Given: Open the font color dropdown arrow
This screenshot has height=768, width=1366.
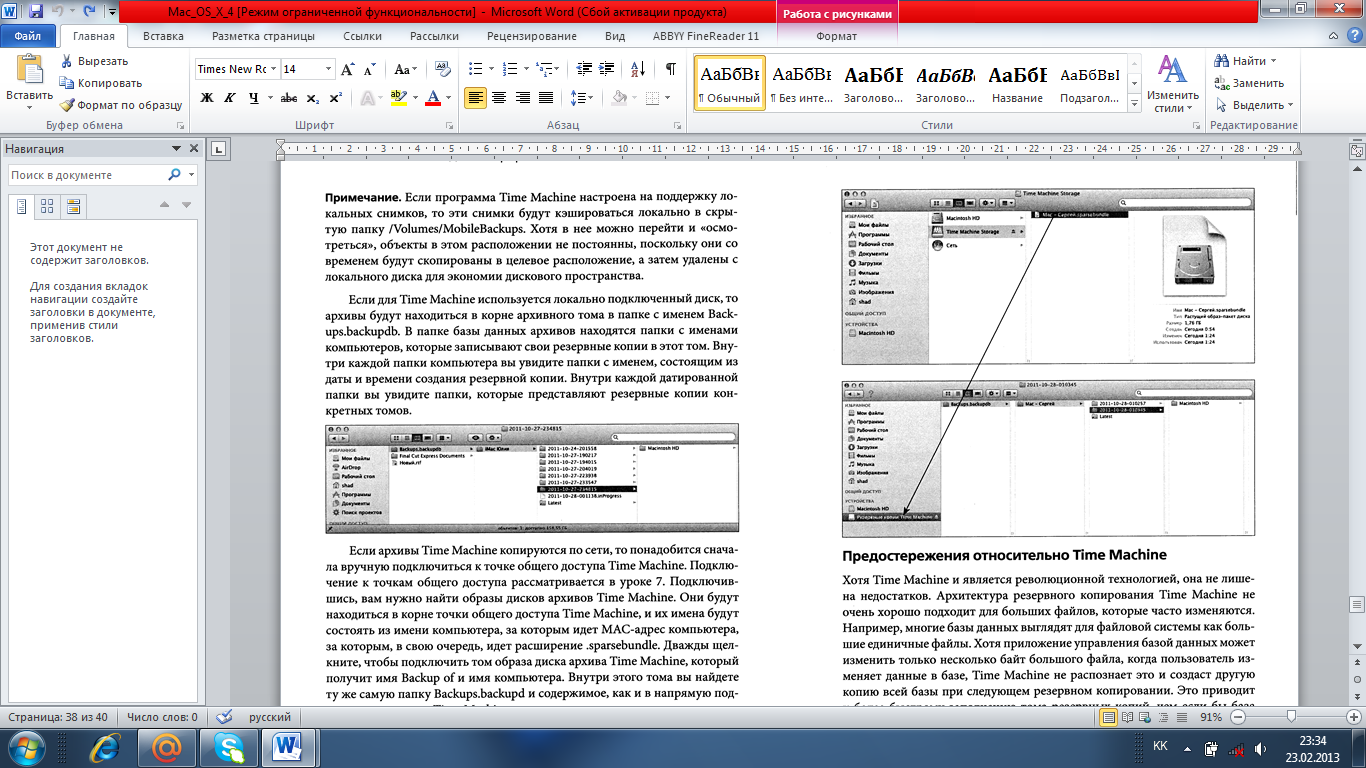Looking at the screenshot, I should click(x=448, y=98).
